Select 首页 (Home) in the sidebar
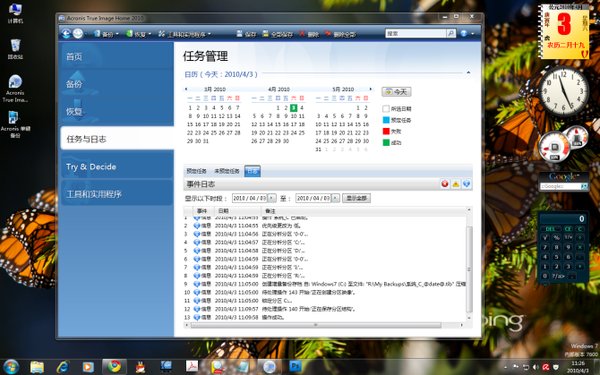The height and width of the screenshot is (375, 600). [x=117, y=56]
